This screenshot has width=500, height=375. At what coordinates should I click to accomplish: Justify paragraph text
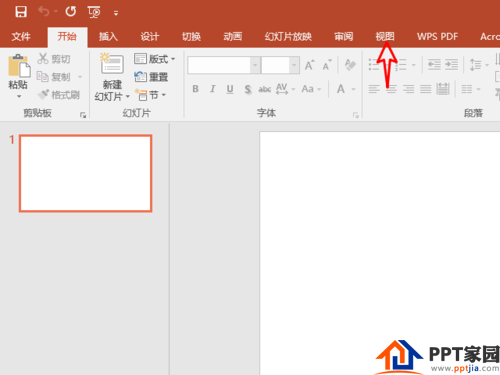tap(426, 89)
